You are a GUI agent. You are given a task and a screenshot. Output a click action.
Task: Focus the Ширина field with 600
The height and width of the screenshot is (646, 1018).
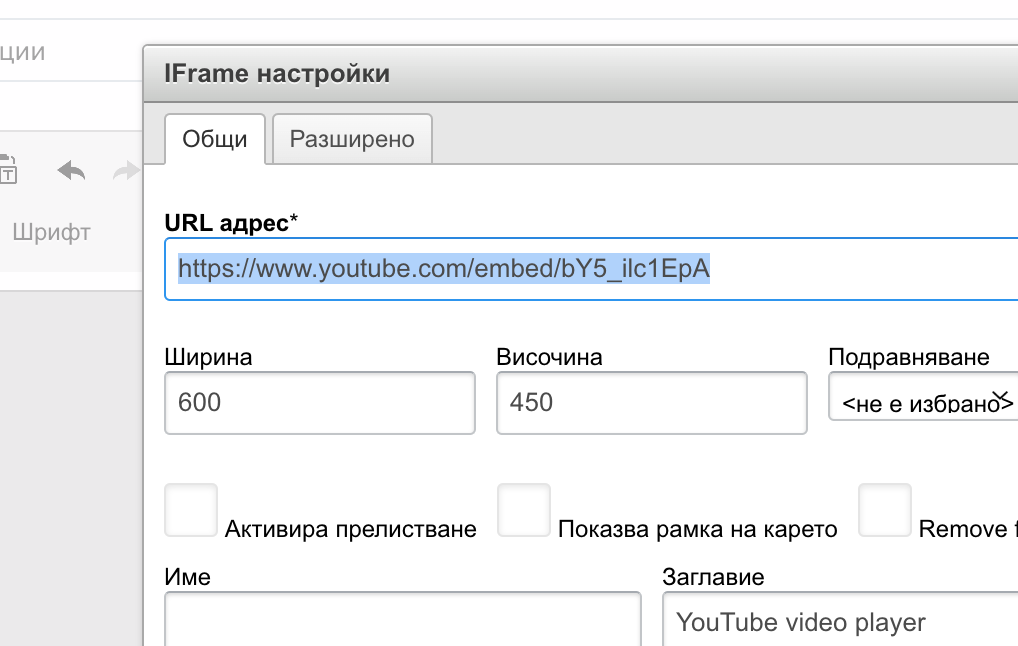[x=320, y=403]
